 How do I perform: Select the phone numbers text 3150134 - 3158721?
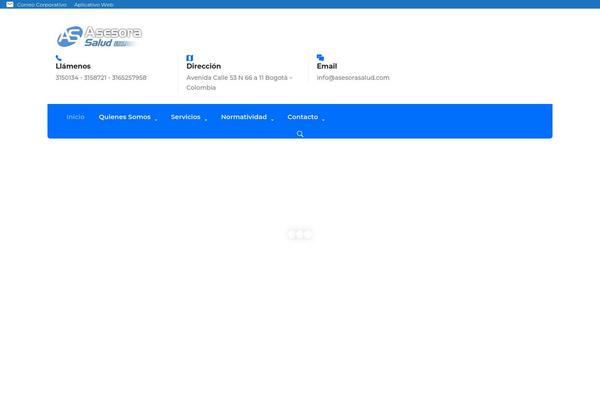point(81,78)
